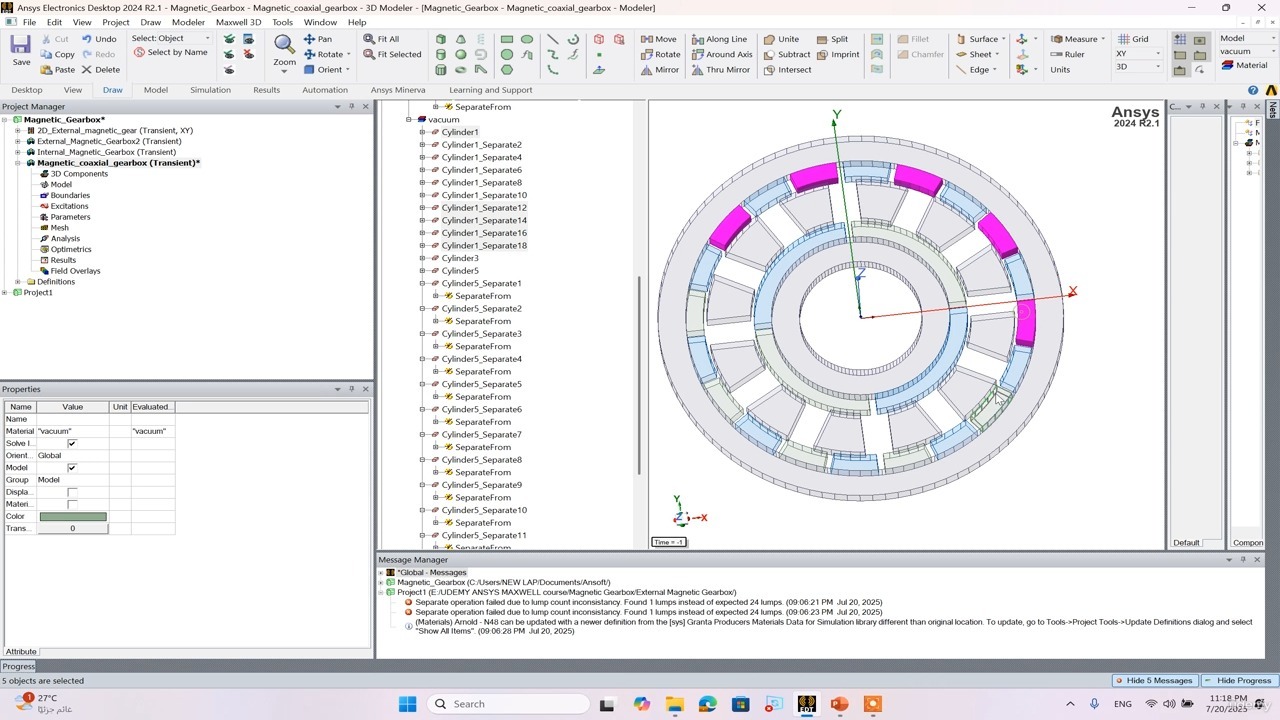Enable the Material Appearance checkbox

point(71,504)
